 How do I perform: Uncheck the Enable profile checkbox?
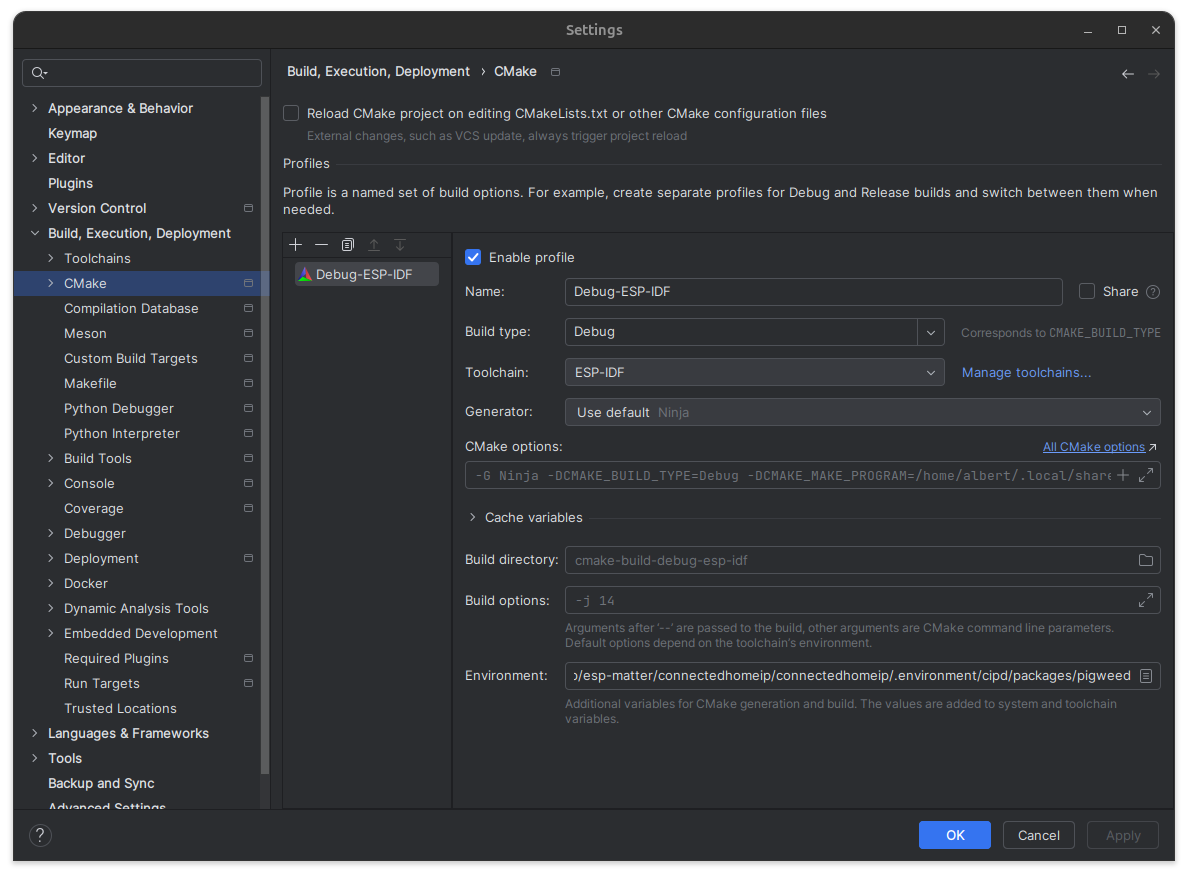473,258
